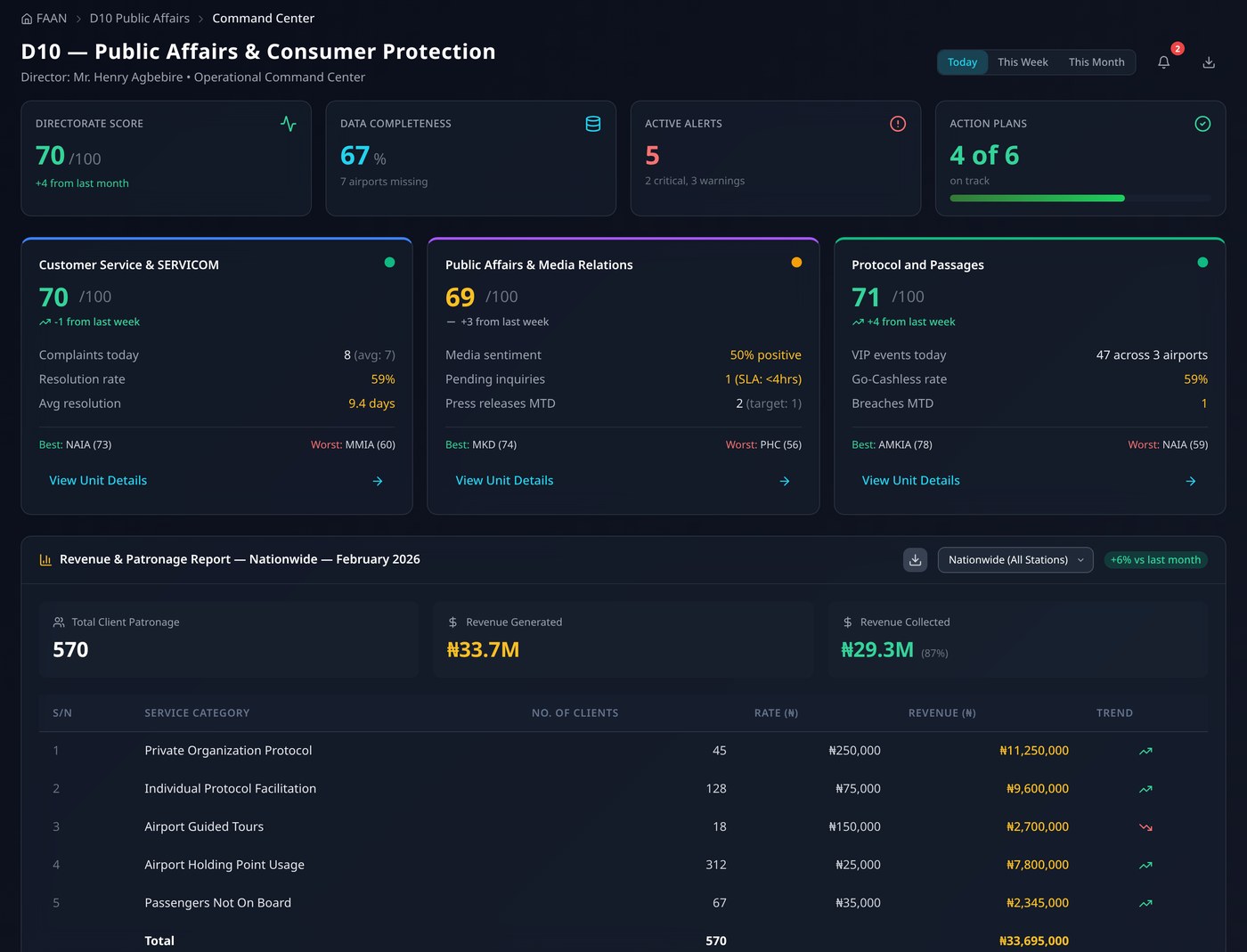Click the FAAN home icon in breadcrumb
The height and width of the screenshot is (952, 1247).
pyautogui.click(x=27, y=19)
